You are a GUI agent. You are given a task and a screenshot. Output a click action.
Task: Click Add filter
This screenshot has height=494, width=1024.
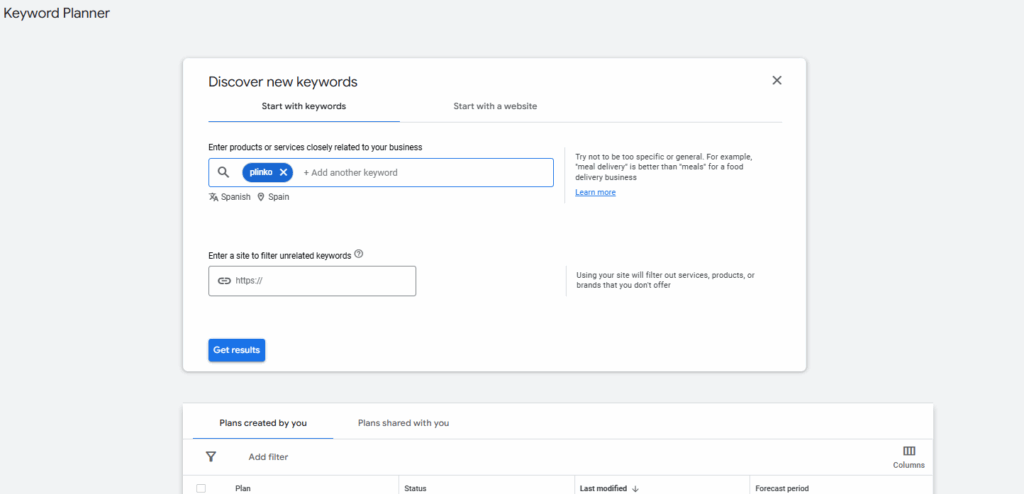268,457
